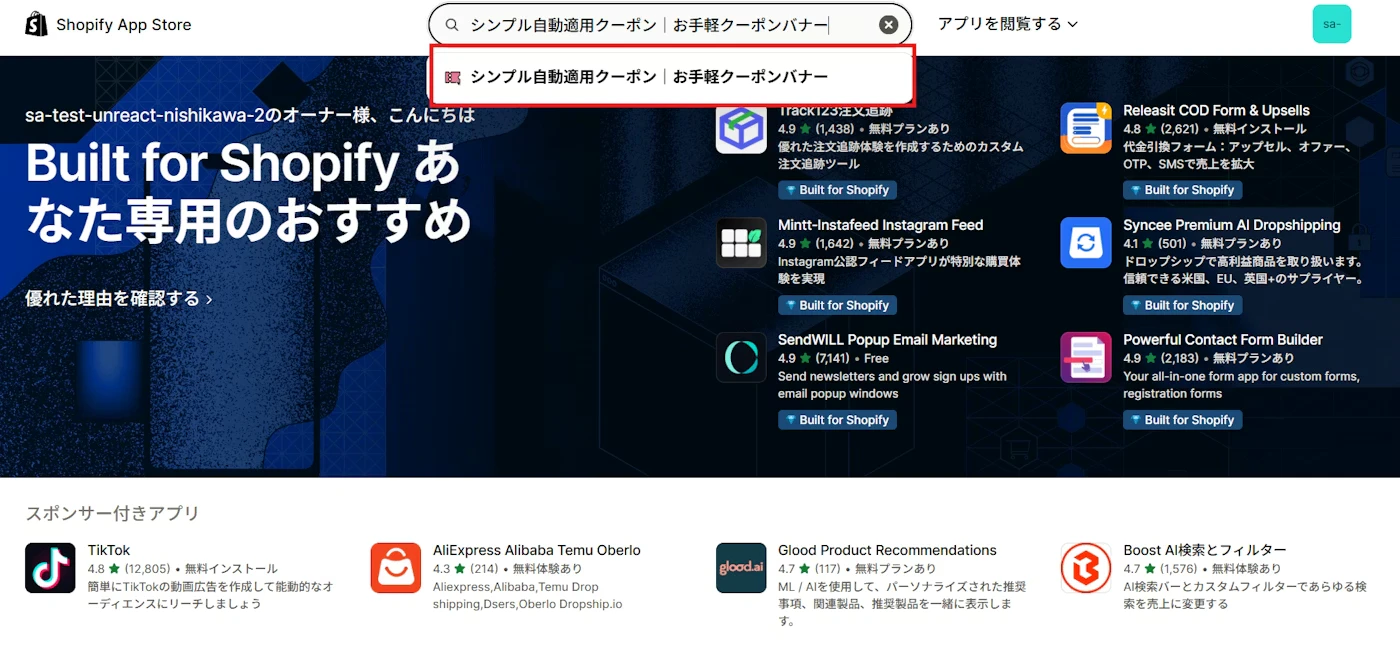Open Mintt-Instafeed Instagram Feed title
Screen dimensions: 1400x651
pyautogui.click(x=881, y=225)
